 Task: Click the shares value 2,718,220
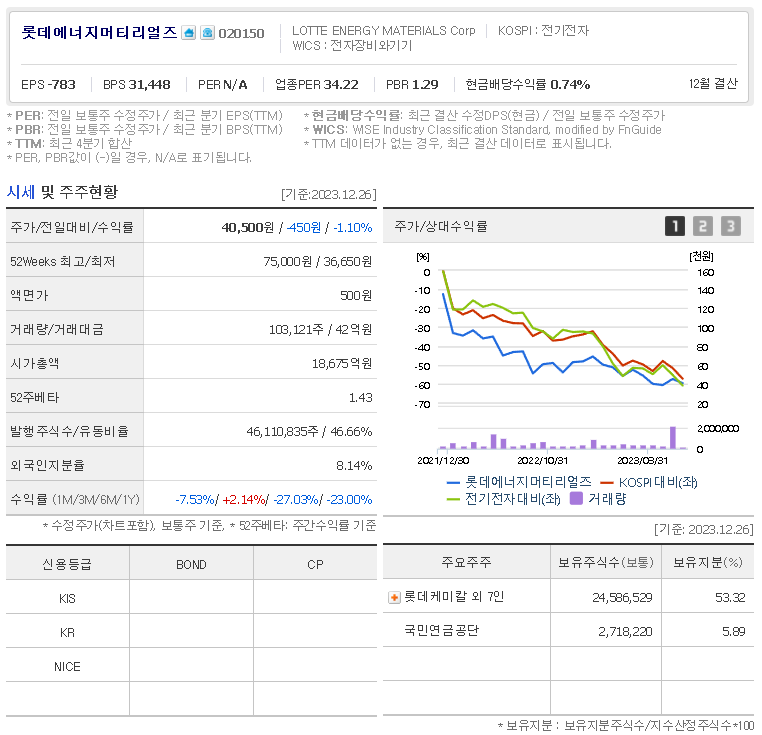pos(625,631)
